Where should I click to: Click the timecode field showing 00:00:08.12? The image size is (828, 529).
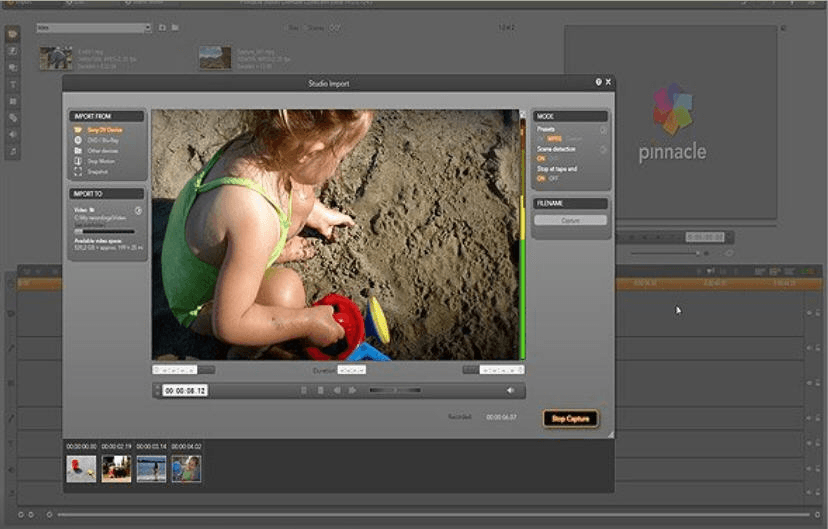click(185, 390)
